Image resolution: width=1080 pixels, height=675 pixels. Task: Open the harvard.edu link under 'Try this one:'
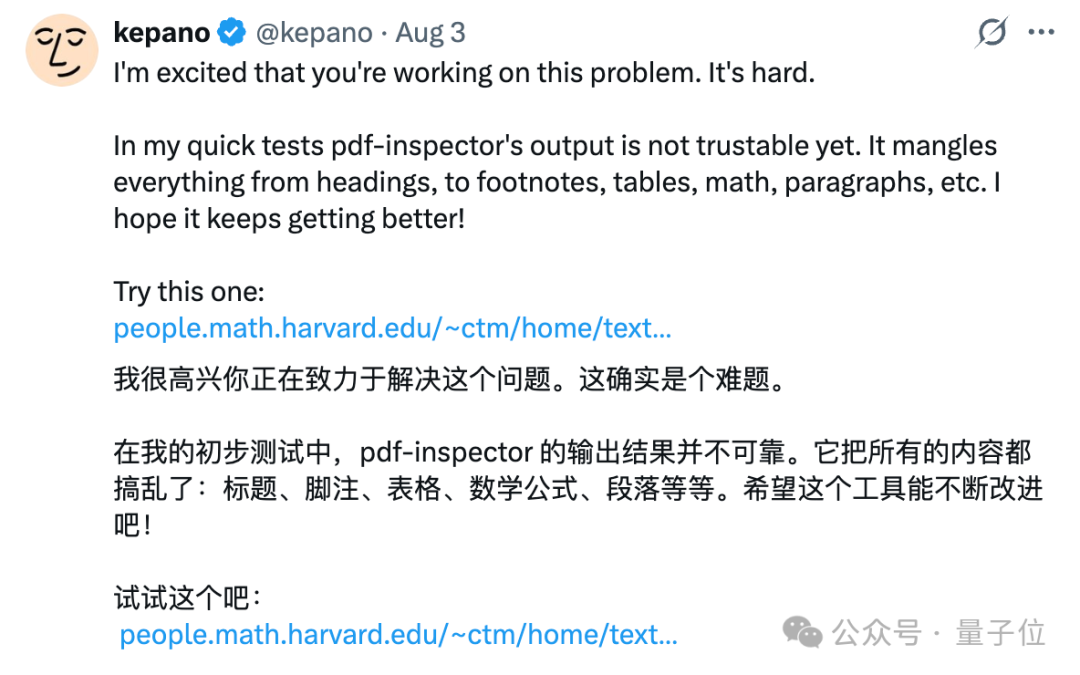click(392, 328)
